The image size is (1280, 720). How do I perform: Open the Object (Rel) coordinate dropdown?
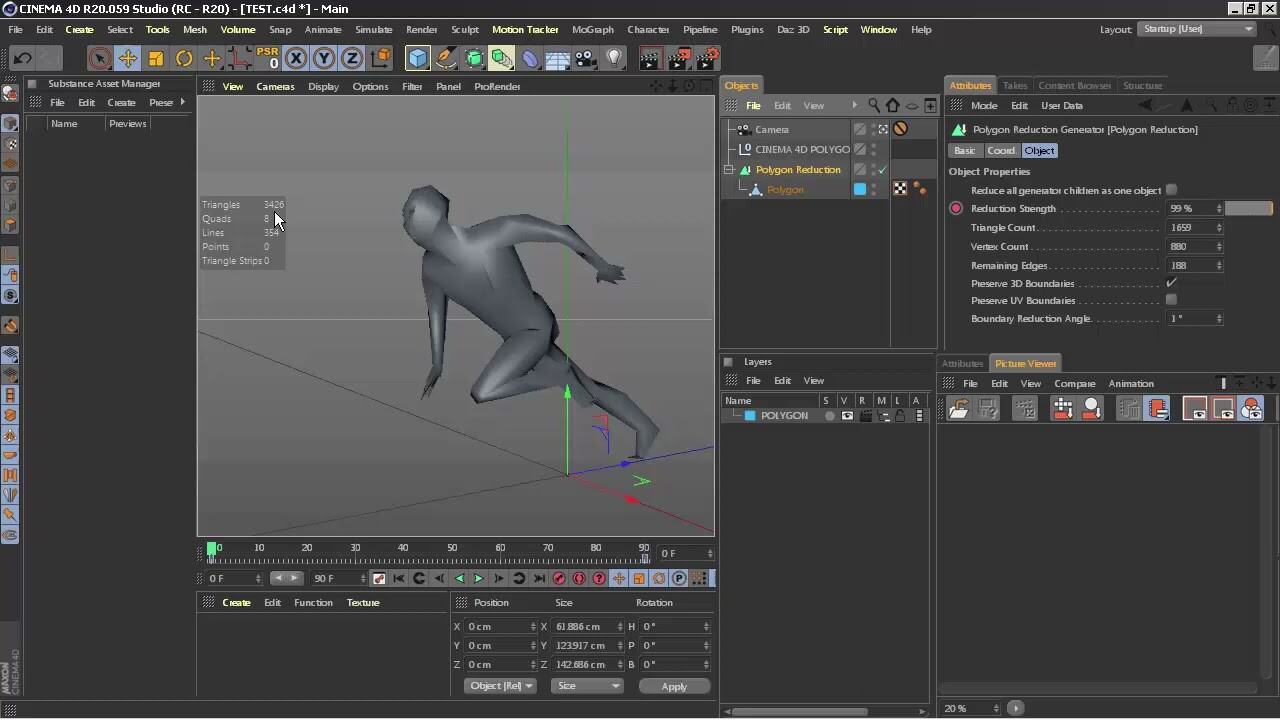pyautogui.click(x=501, y=686)
